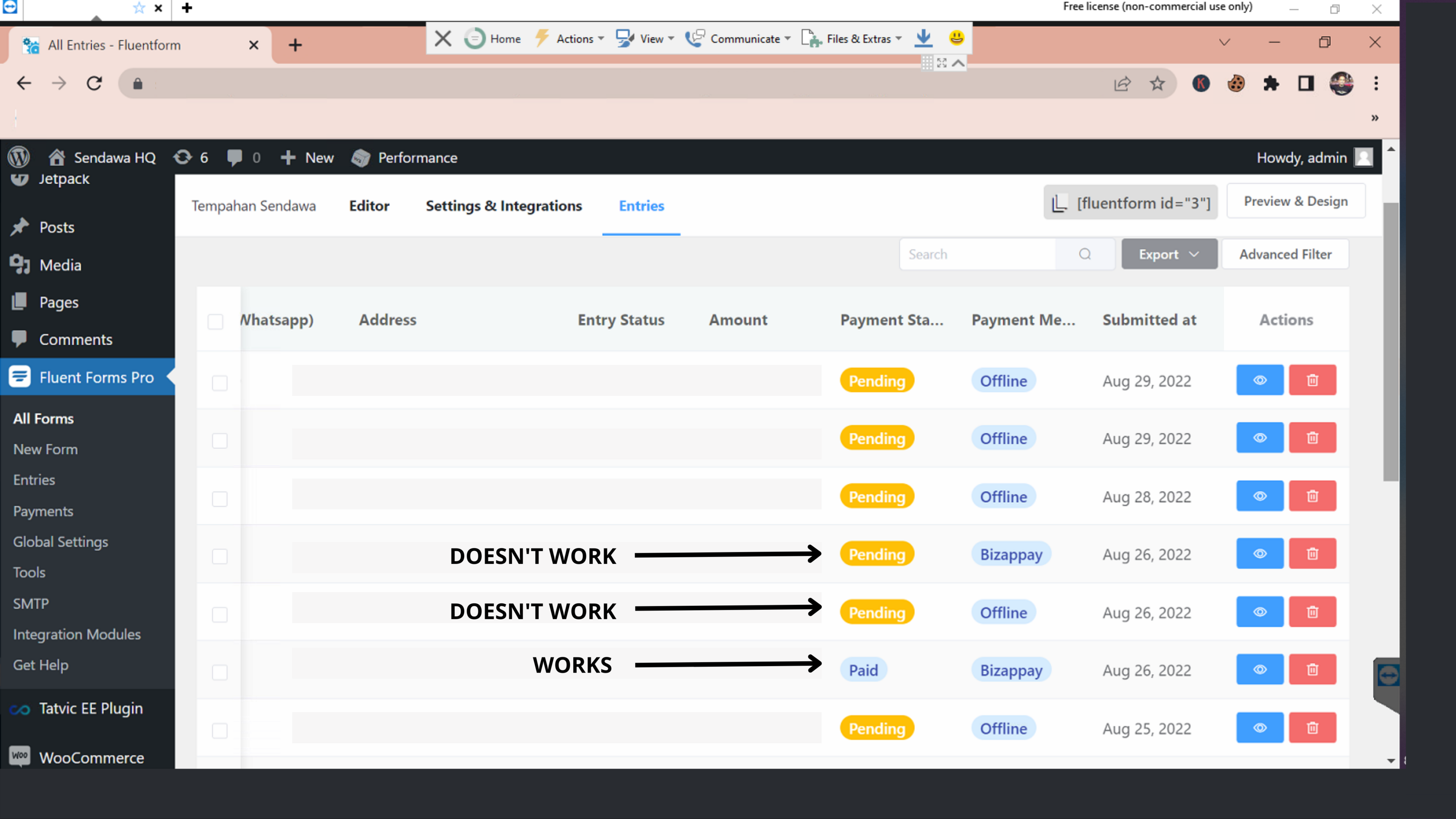Expand TeamViewer Communicate menu

click(738, 39)
